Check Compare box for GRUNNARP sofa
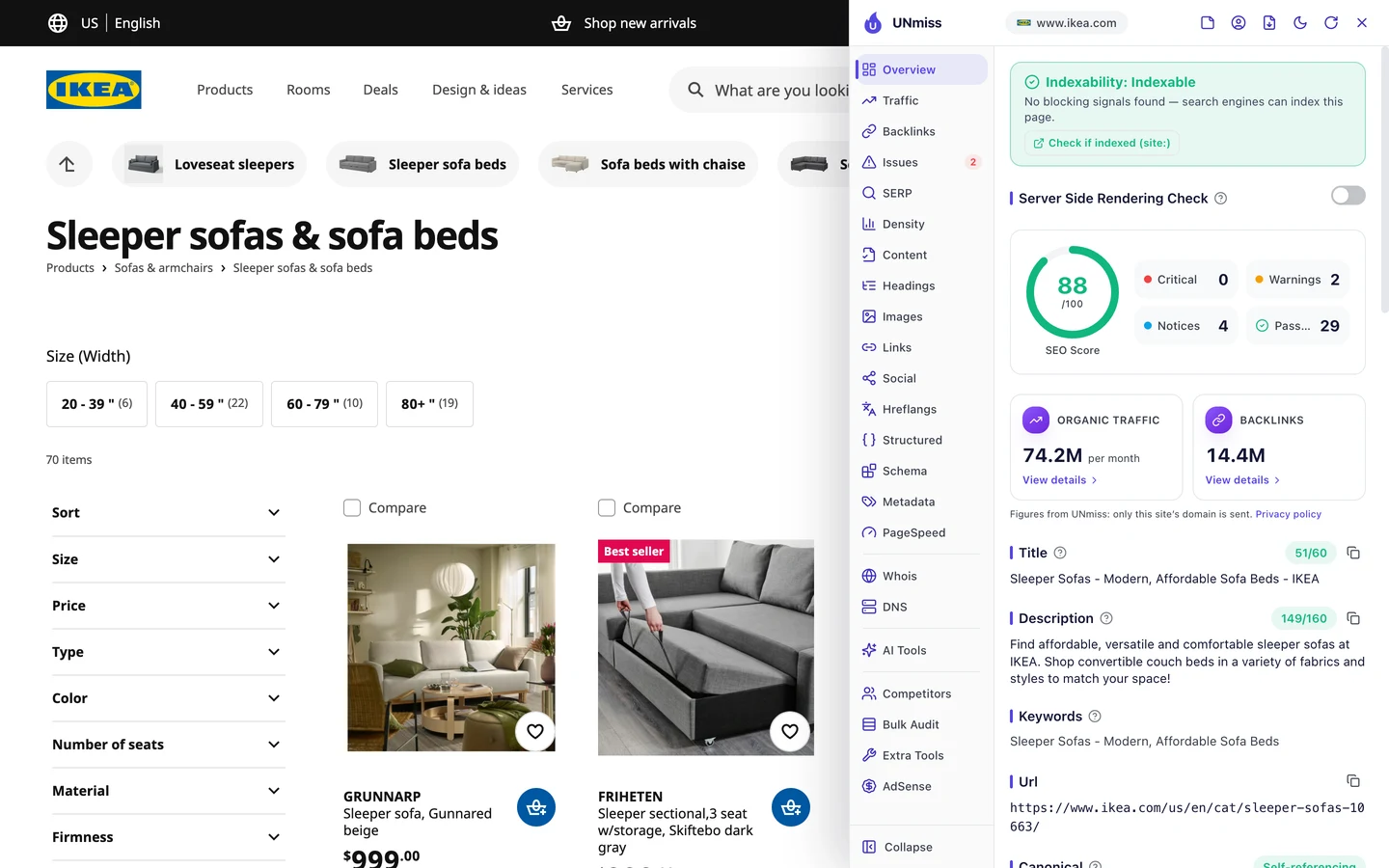Viewport: 1389px width, 868px height. [x=352, y=507]
